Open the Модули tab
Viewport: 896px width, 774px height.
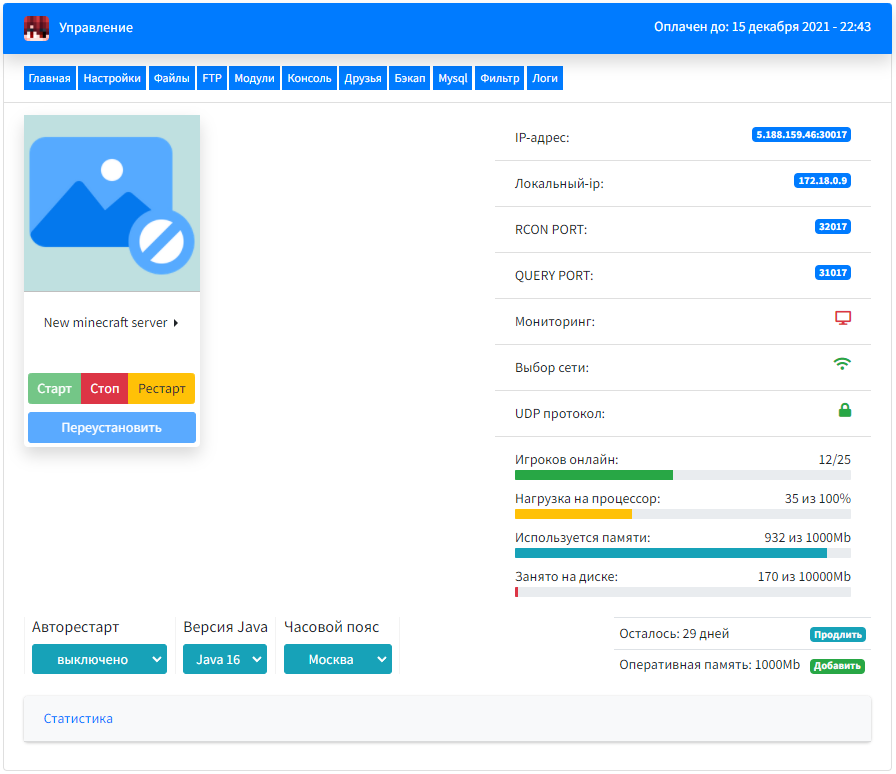click(x=254, y=78)
